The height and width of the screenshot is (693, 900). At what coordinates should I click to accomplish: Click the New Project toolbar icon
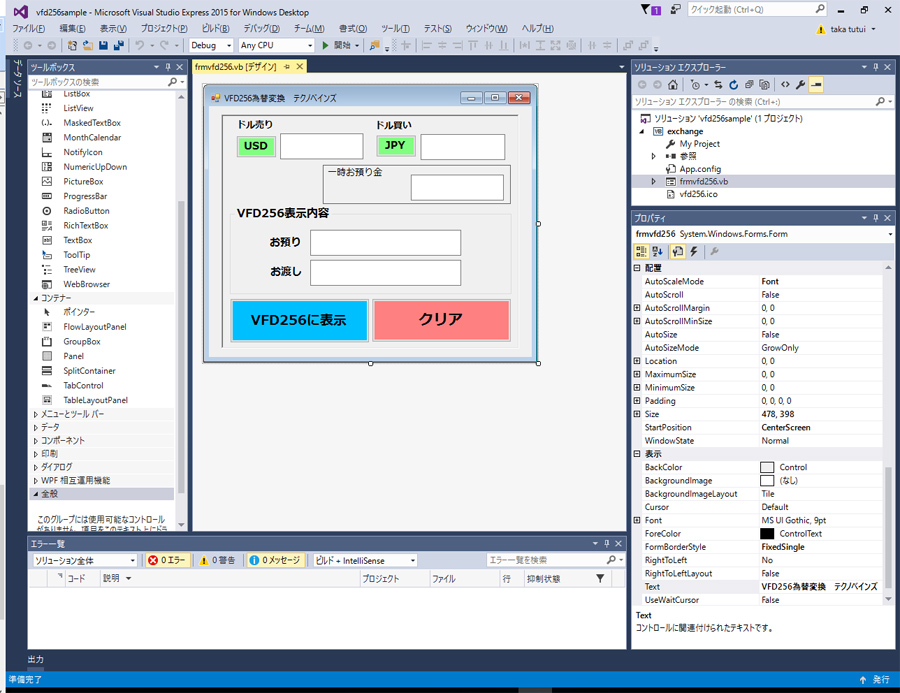tap(72, 45)
